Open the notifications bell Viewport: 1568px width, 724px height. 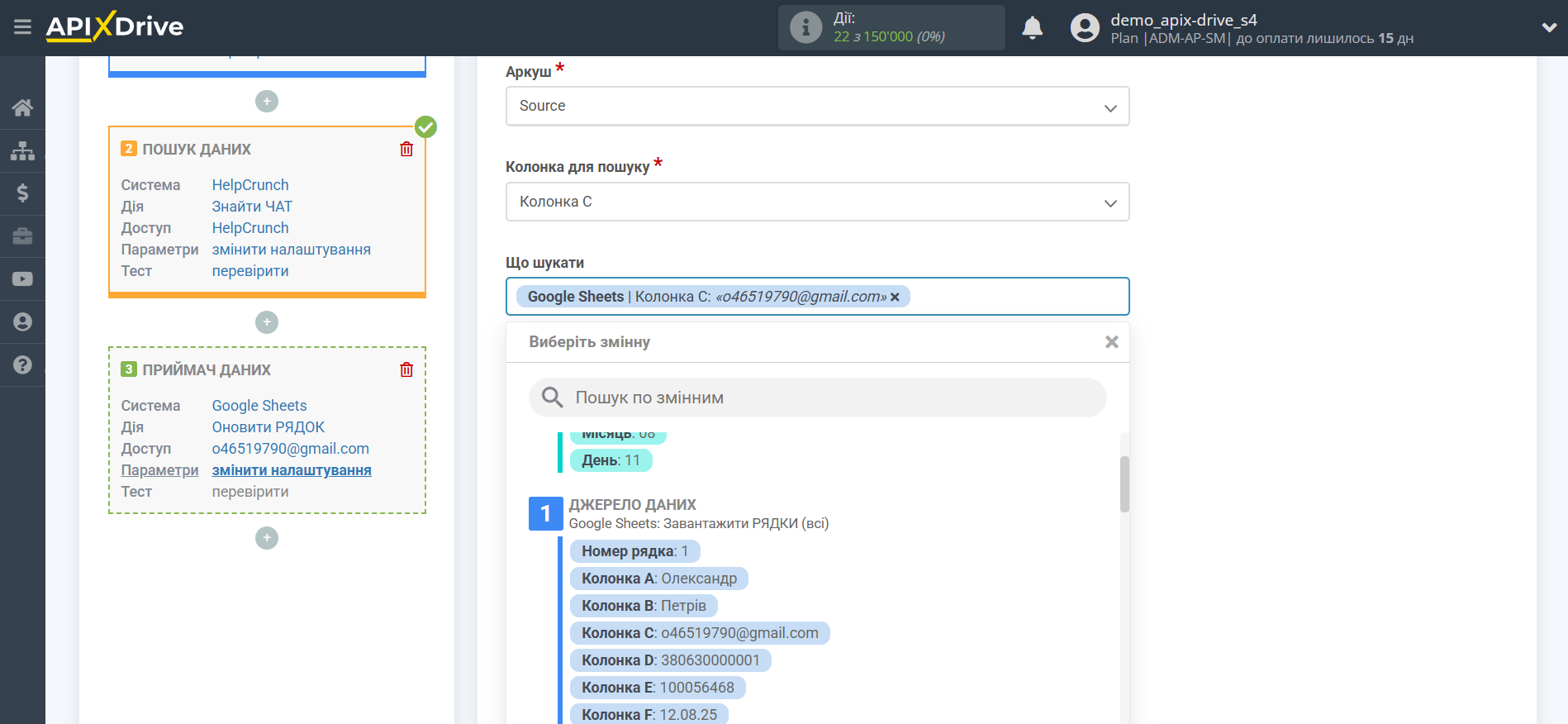(1032, 28)
